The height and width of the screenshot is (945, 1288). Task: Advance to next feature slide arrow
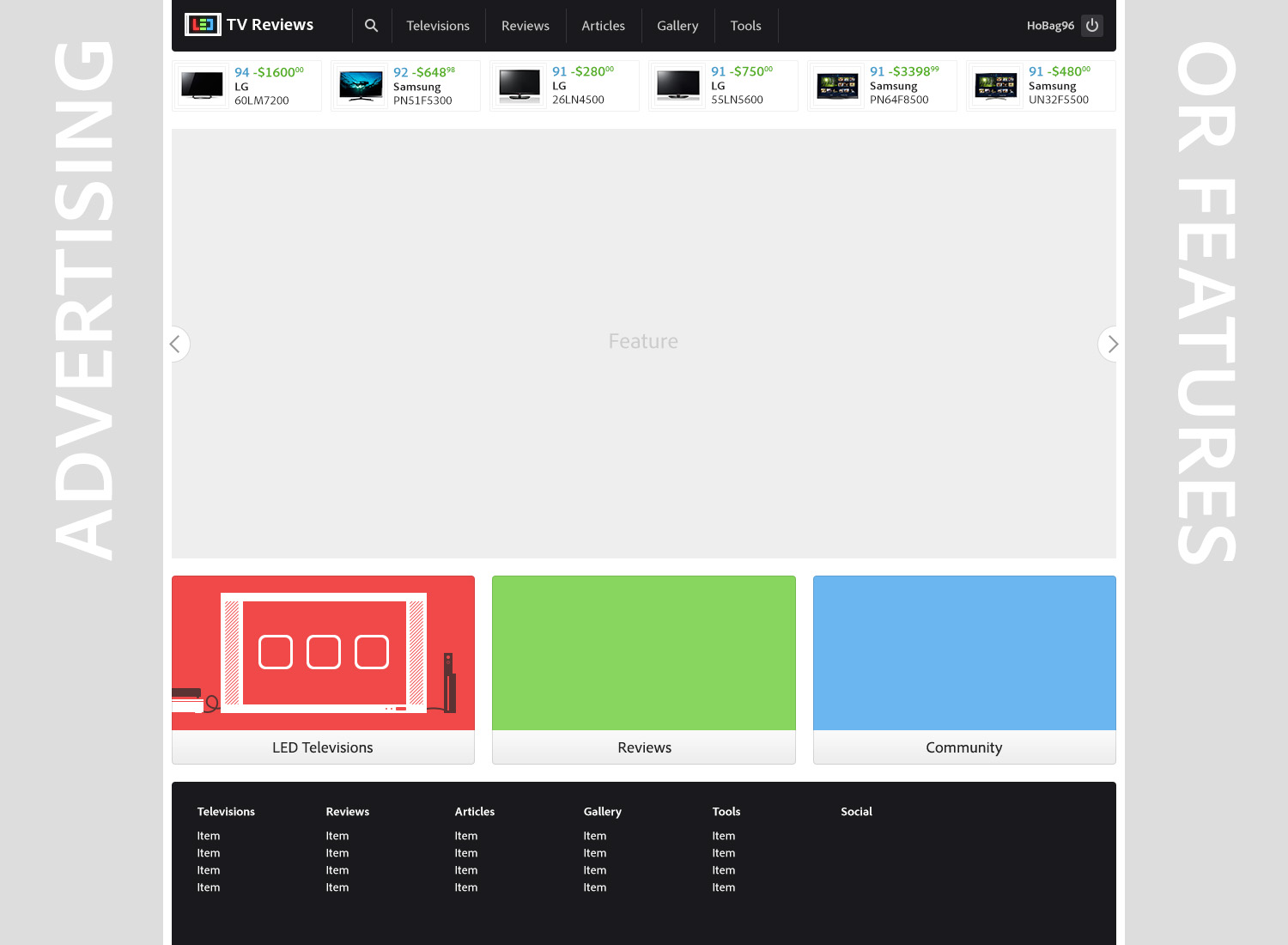(x=1112, y=344)
